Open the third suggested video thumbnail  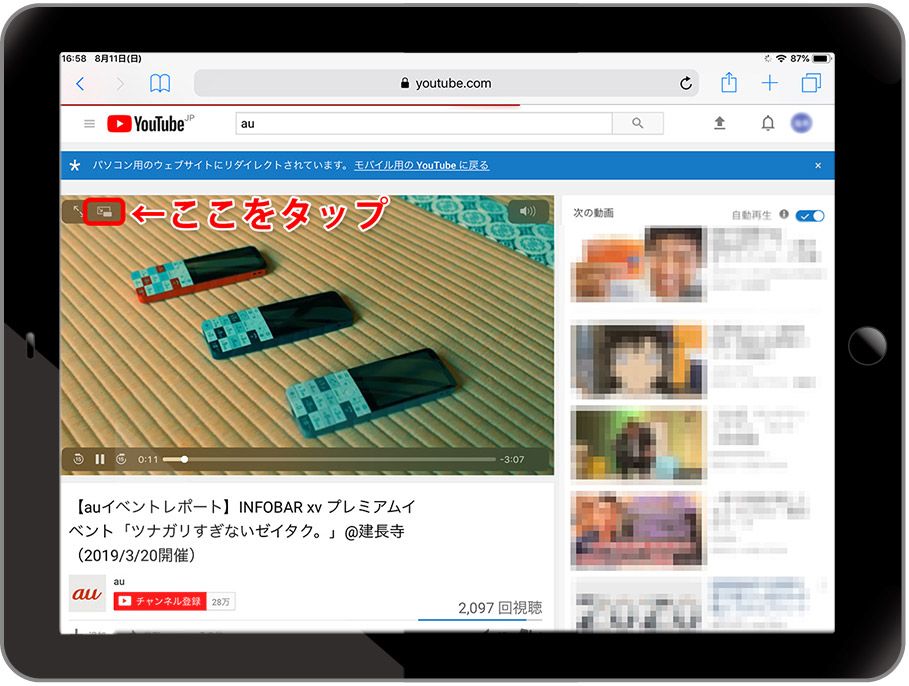(638, 444)
